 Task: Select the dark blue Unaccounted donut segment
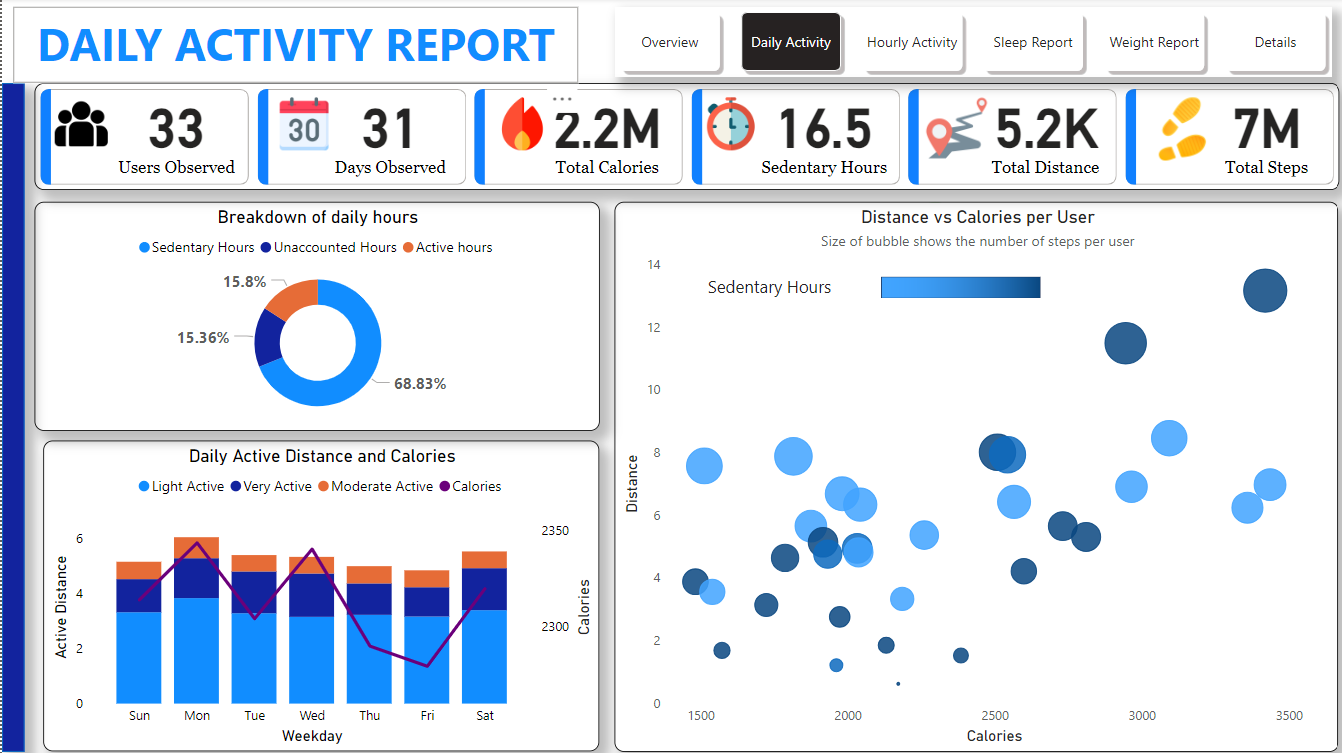pos(267,338)
